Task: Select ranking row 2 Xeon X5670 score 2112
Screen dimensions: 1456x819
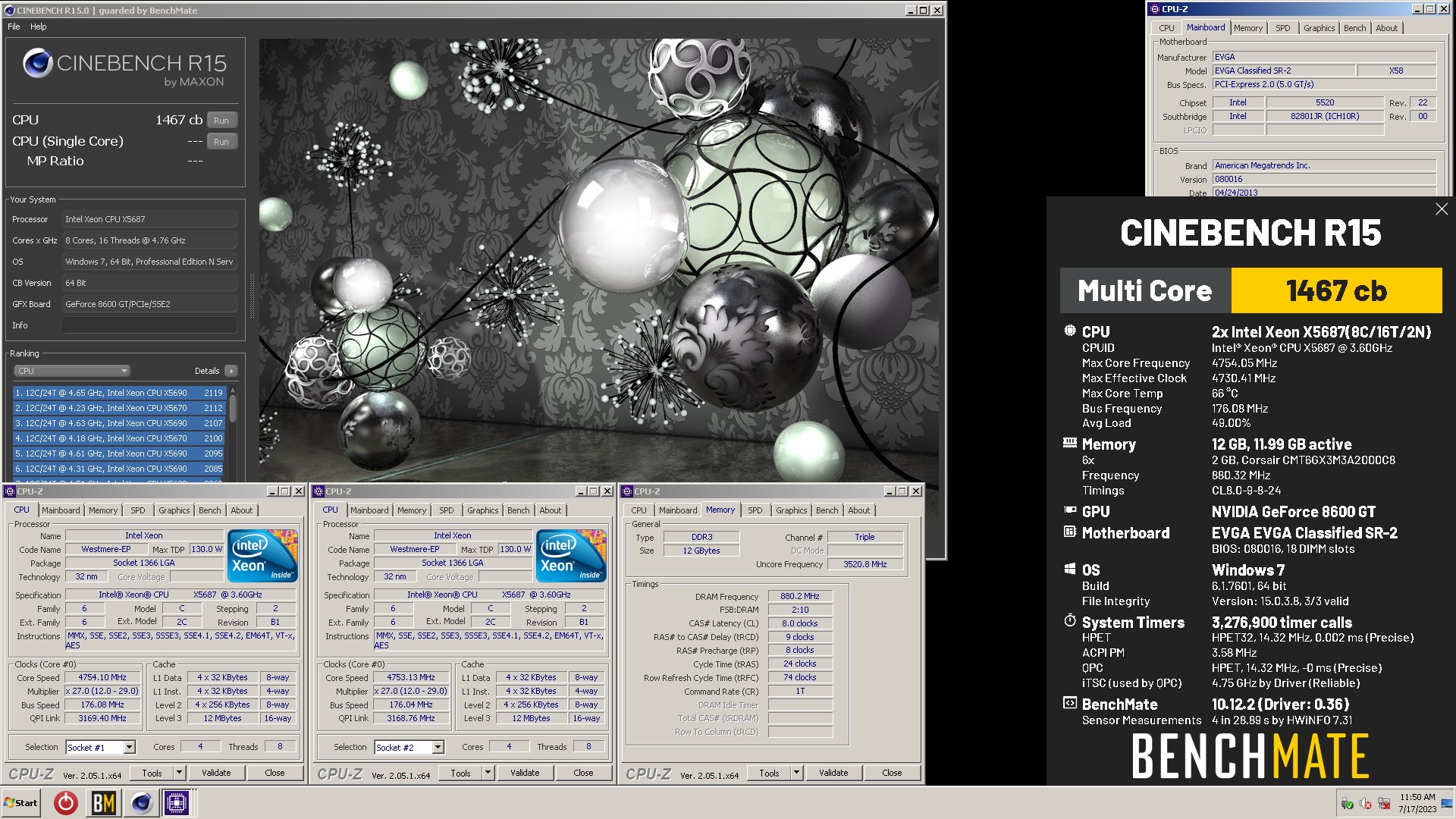Action: tap(119, 408)
